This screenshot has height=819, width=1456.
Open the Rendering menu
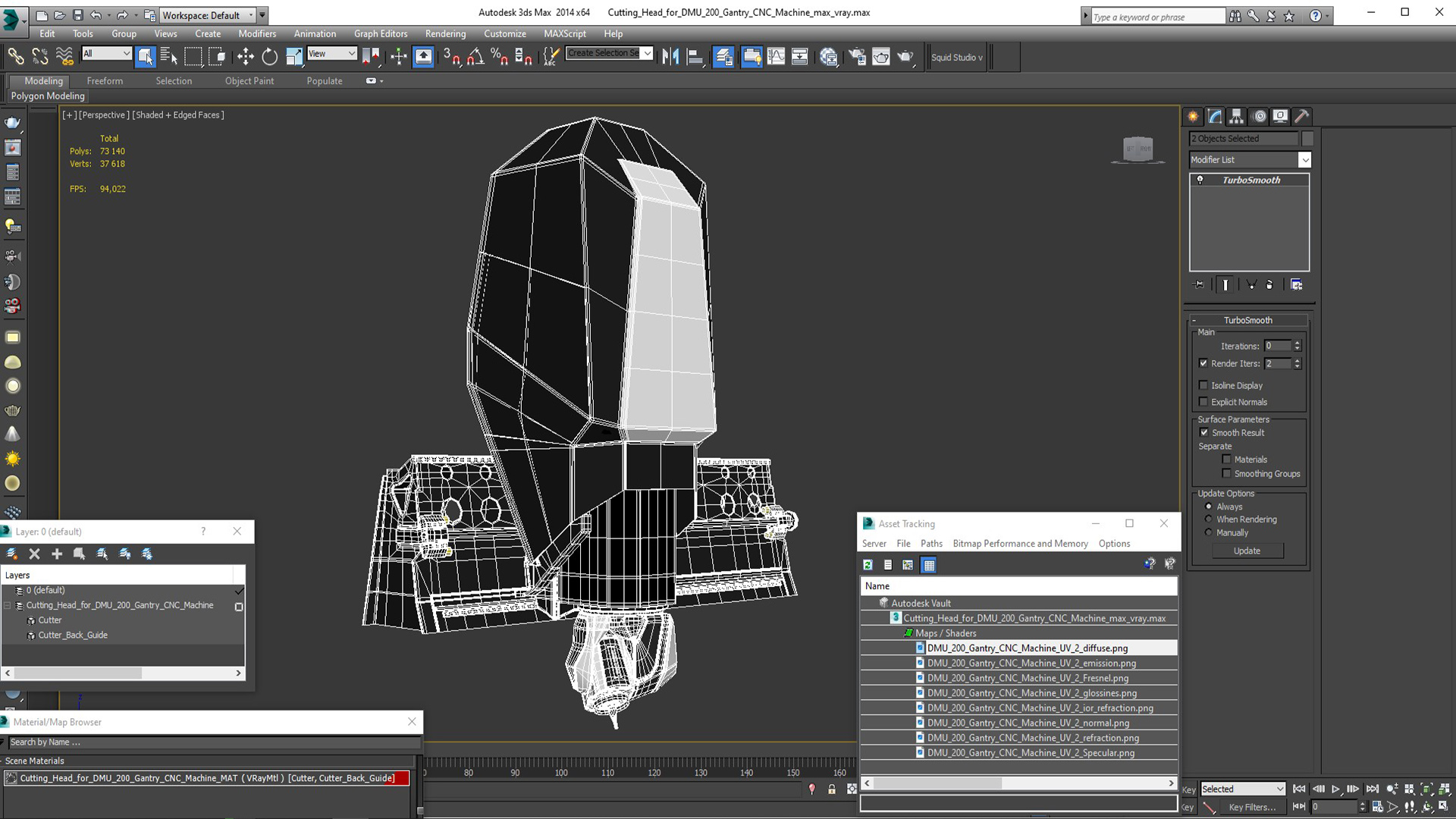pyautogui.click(x=445, y=33)
